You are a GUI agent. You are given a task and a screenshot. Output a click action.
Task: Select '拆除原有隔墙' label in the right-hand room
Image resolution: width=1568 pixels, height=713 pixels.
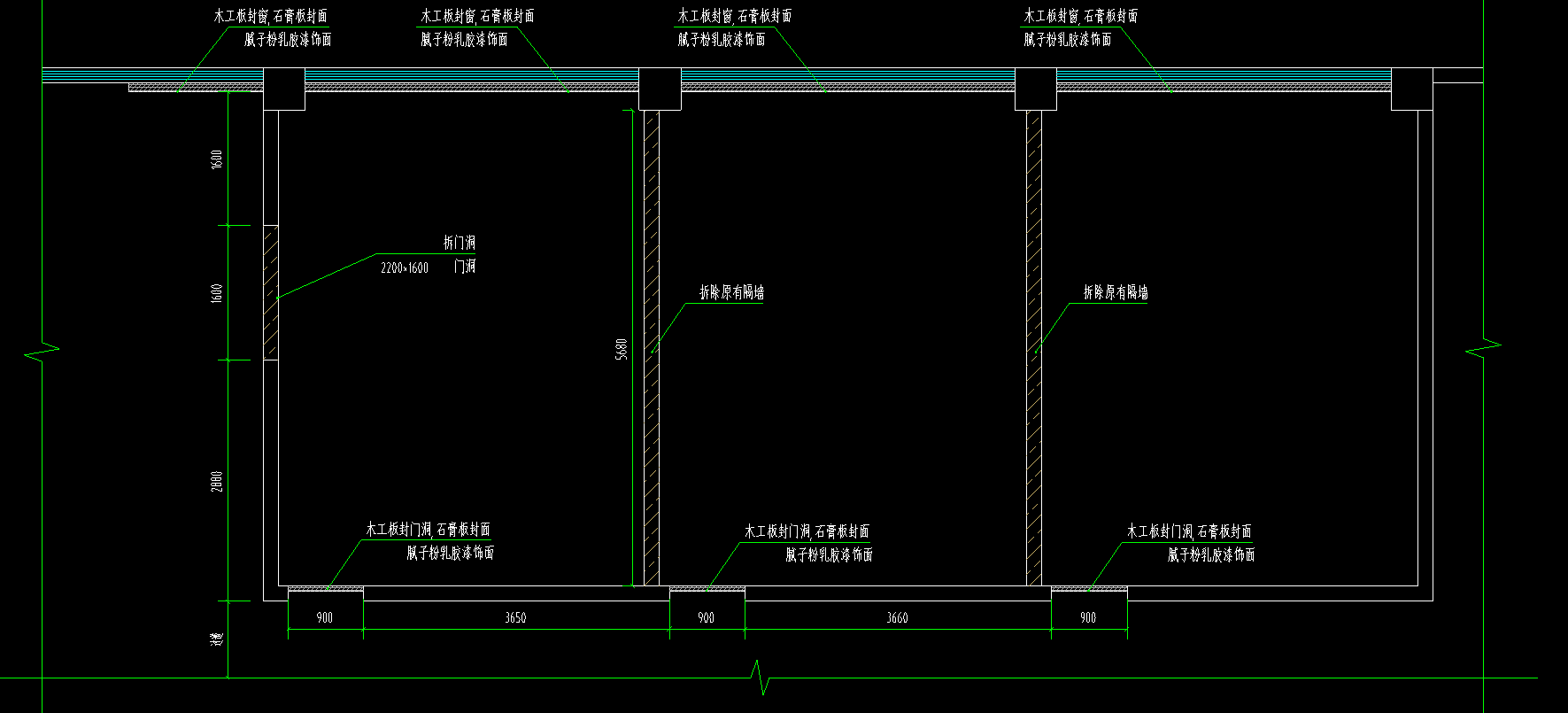point(1116,292)
